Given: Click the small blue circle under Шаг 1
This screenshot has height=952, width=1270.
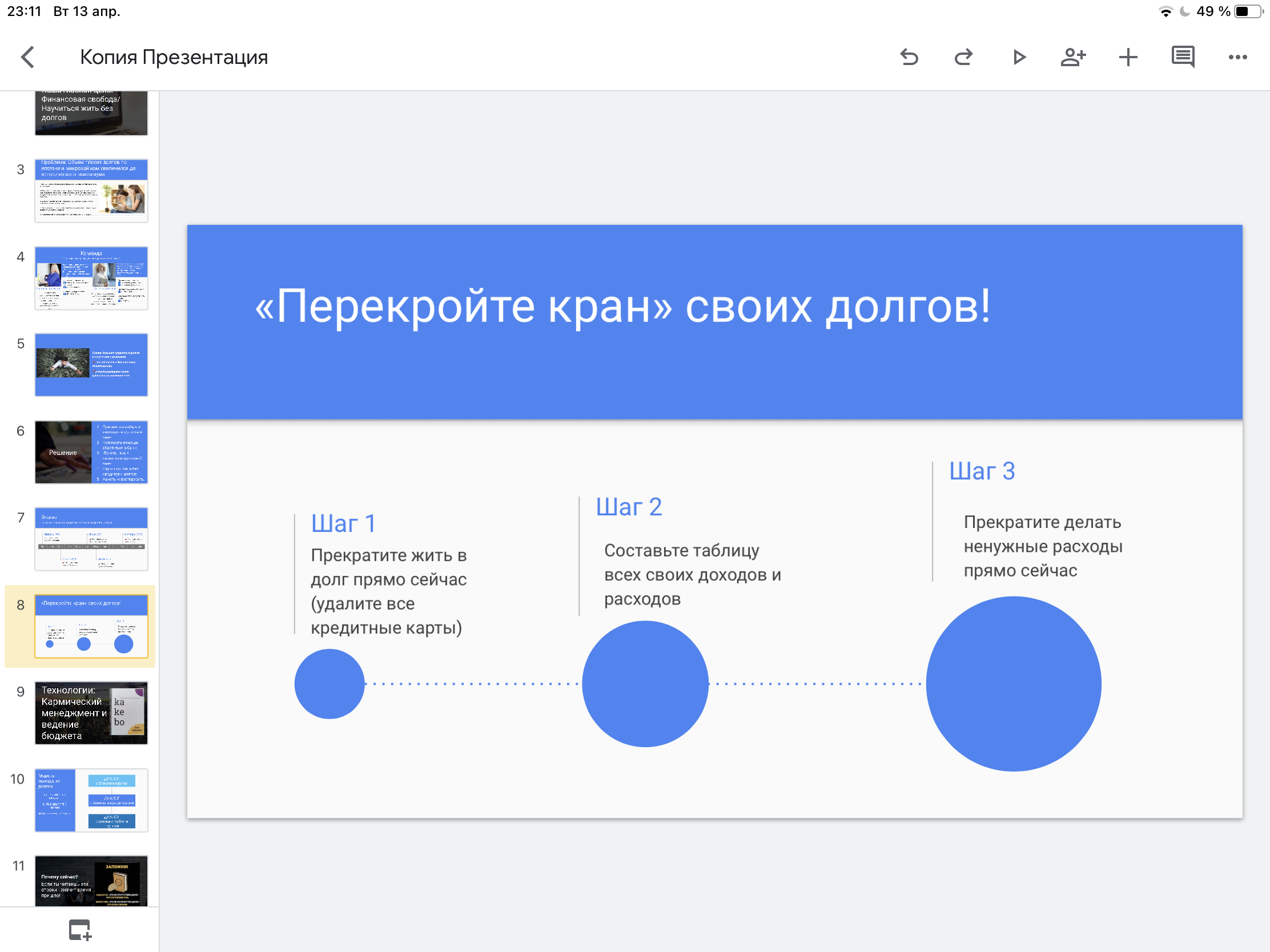Looking at the screenshot, I should coord(329,683).
